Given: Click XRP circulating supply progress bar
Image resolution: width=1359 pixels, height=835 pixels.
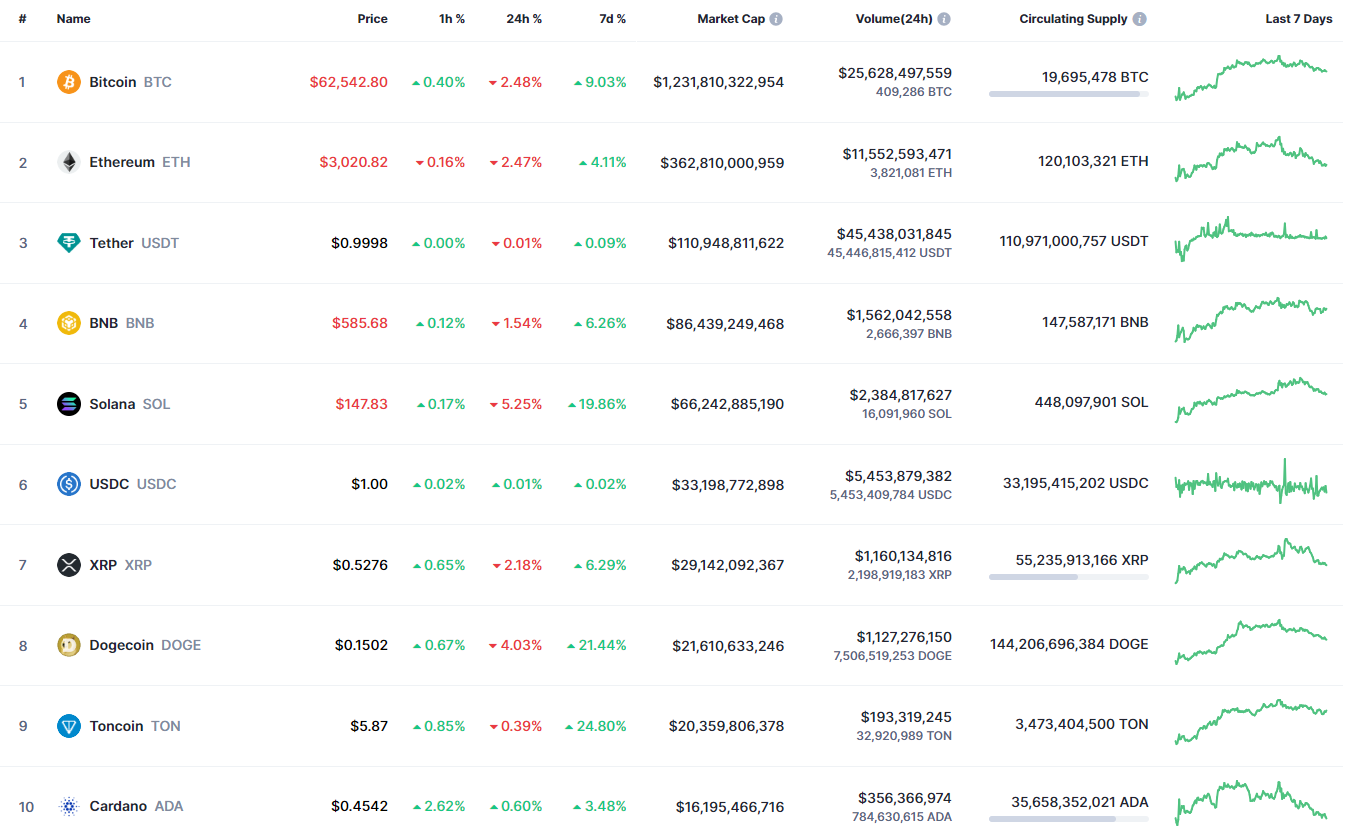Looking at the screenshot, I should 1069,577.
